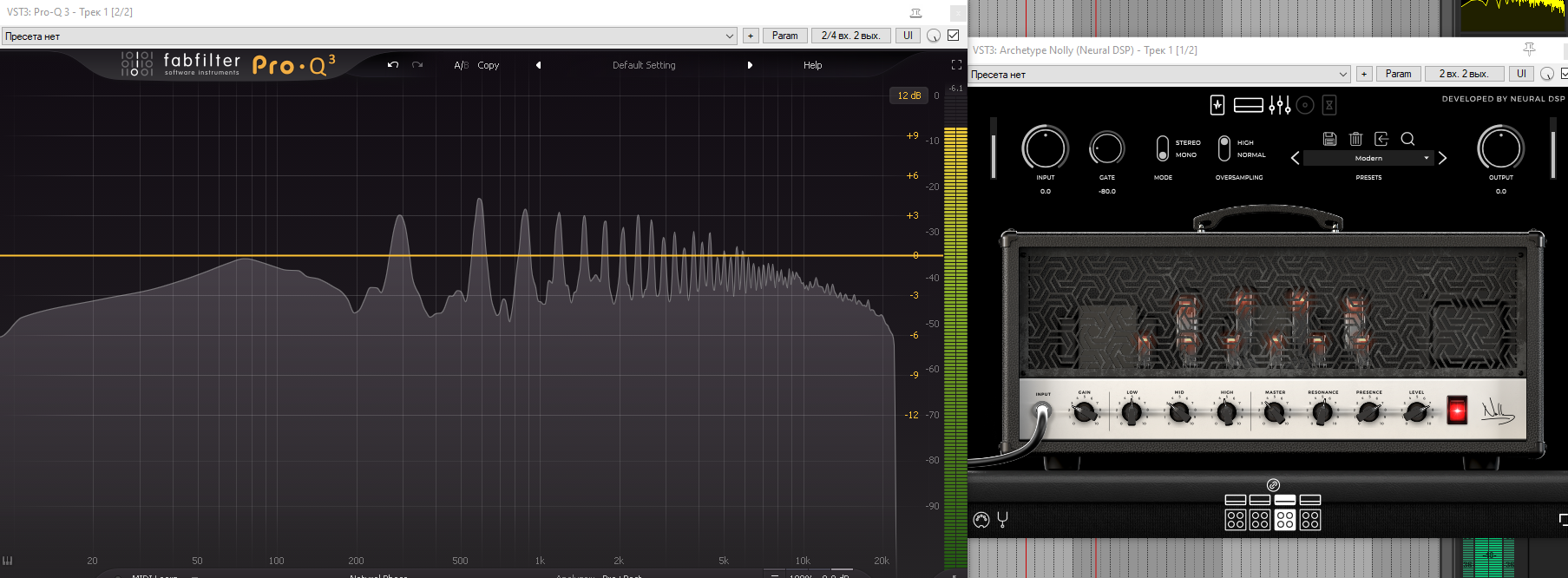Click Copy next to A/B
1568x578 pixels.
pos(489,65)
